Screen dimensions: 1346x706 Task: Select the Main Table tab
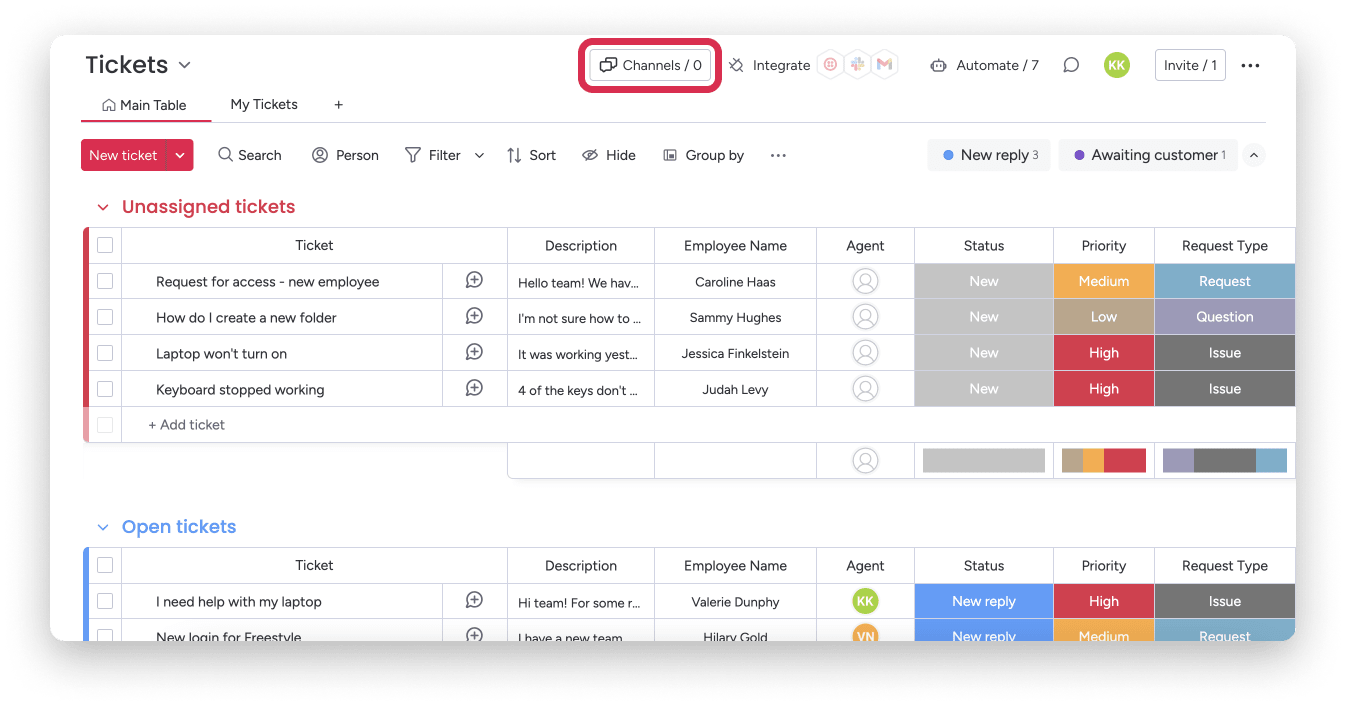coord(144,105)
